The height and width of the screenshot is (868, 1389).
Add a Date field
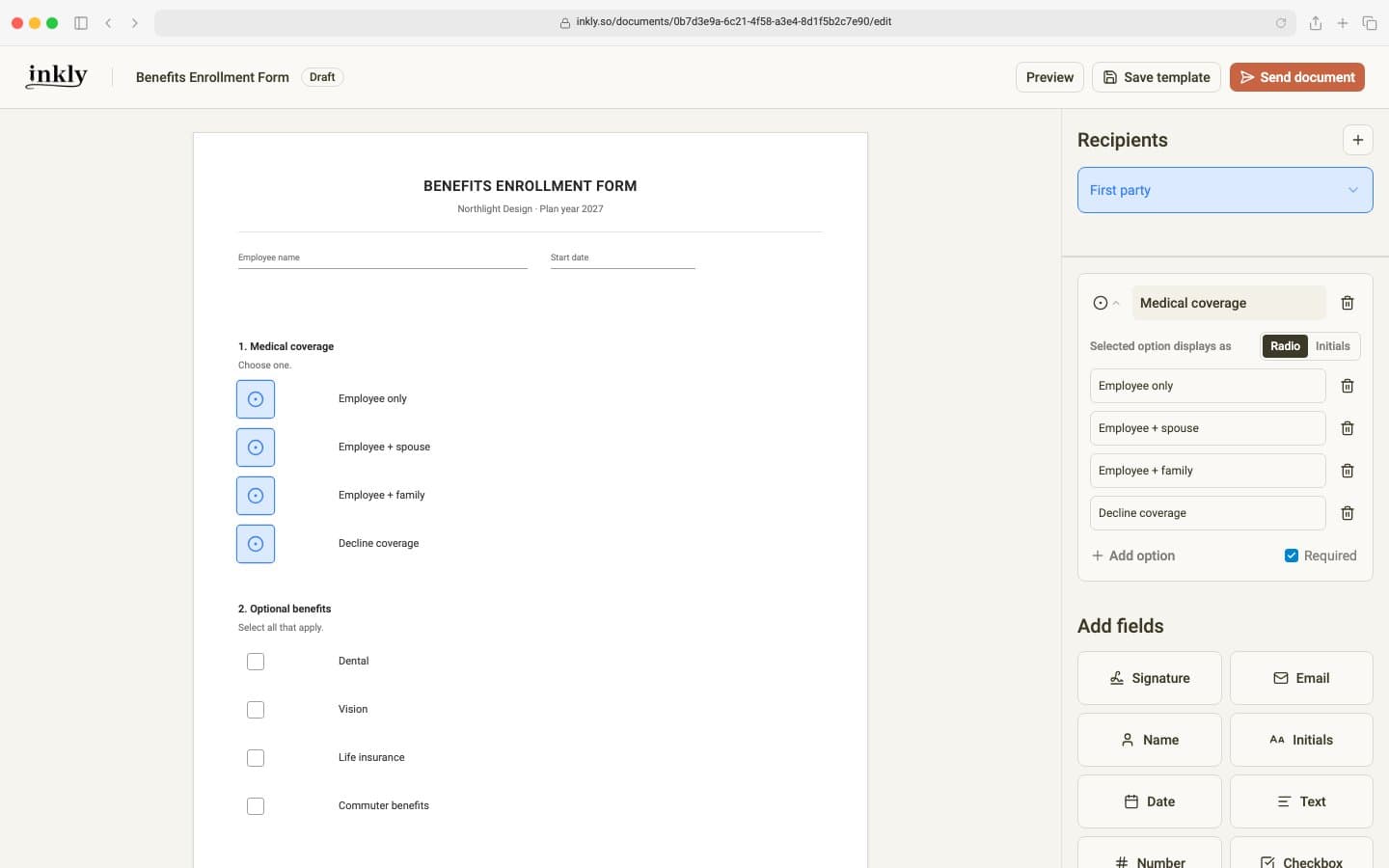1149,801
